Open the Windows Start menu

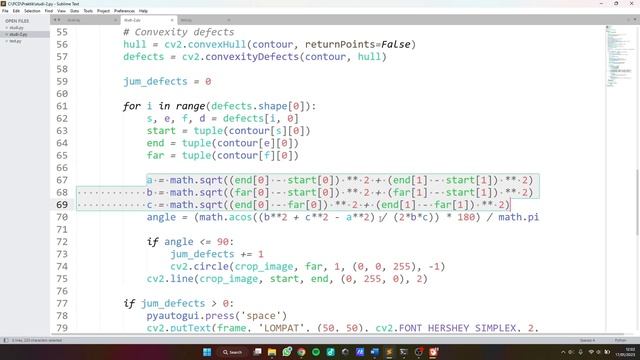pos(207,352)
